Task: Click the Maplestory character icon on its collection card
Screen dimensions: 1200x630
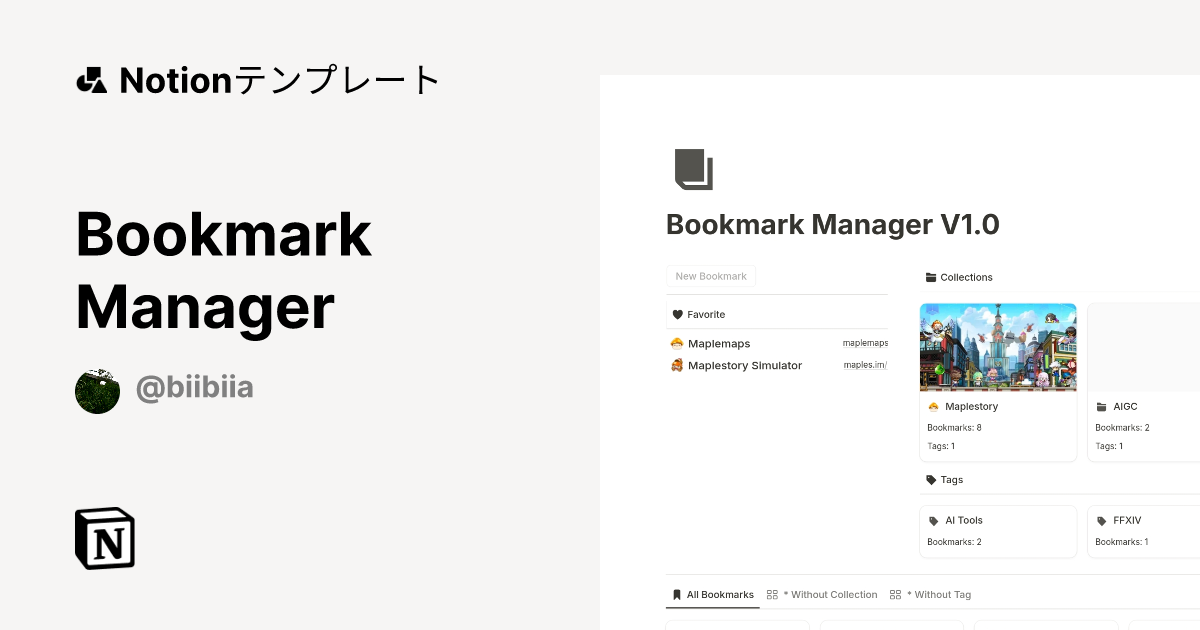Action: coord(935,406)
